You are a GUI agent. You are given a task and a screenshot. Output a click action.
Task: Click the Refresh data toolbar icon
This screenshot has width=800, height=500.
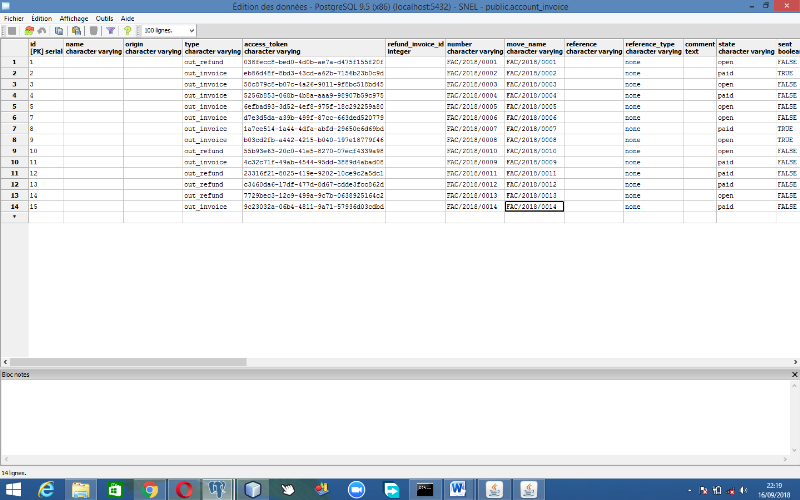[29, 31]
